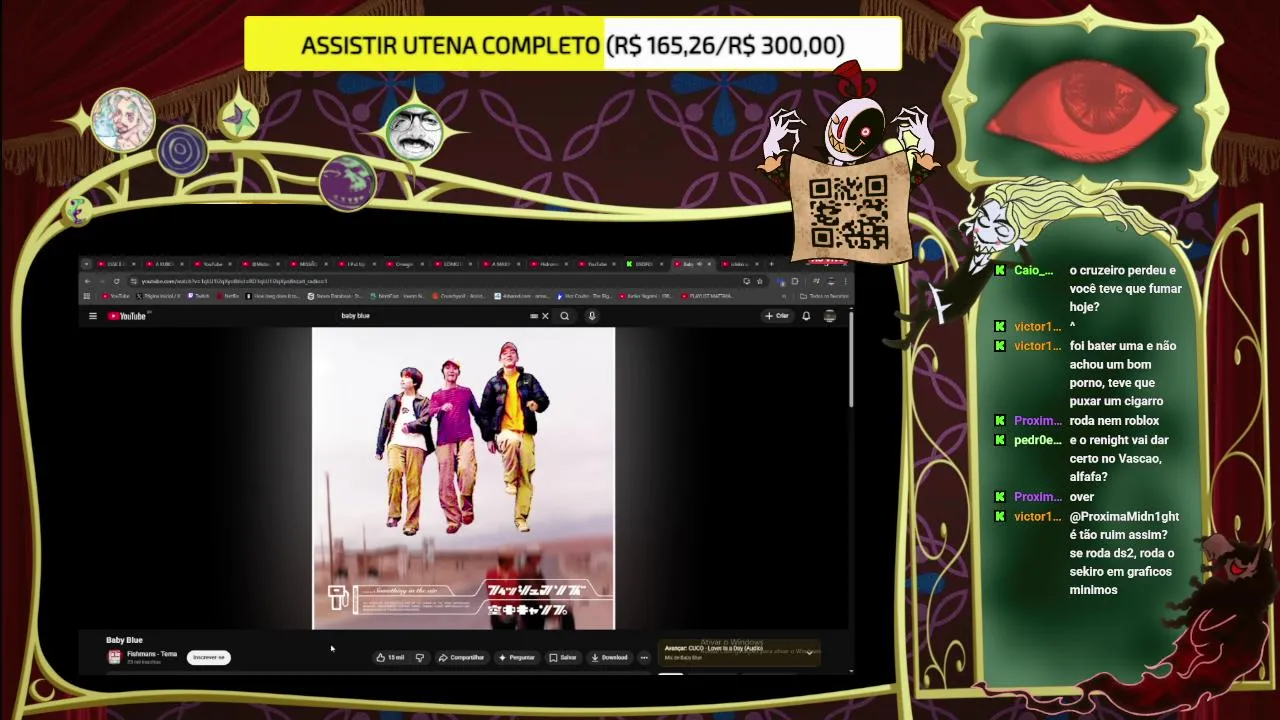Viewport: 1280px width, 720px height.
Task: Open the Fishmans channel avatar
Action: pyautogui.click(x=114, y=657)
